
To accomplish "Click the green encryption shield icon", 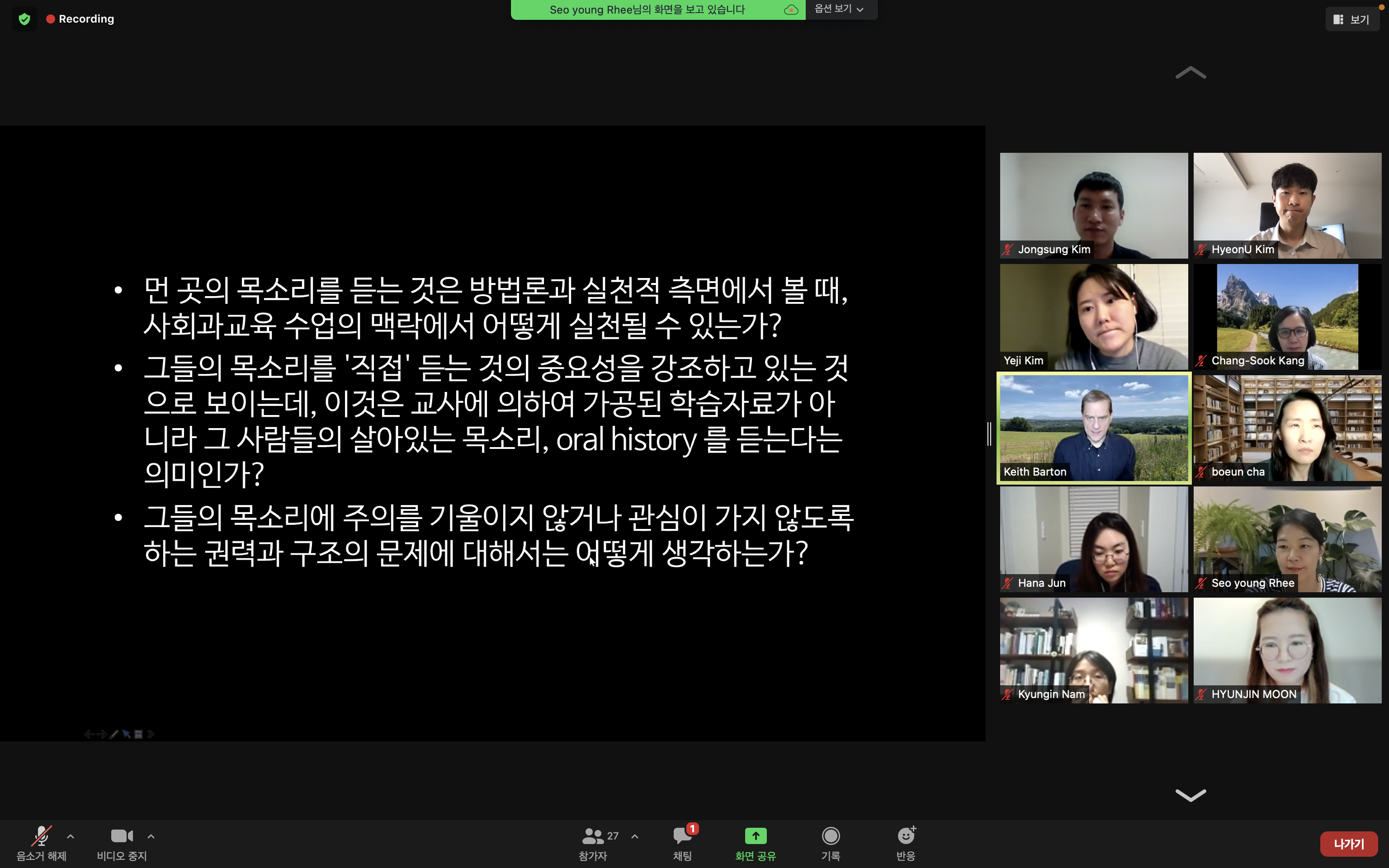I will [24, 19].
